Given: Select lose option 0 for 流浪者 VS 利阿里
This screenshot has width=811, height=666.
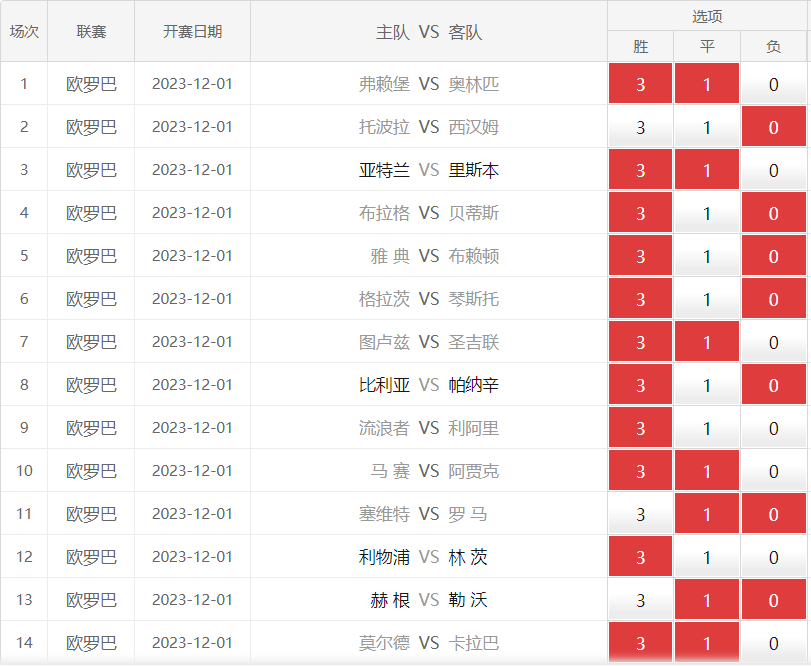Looking at the screenshot, I should click(774, 427).
